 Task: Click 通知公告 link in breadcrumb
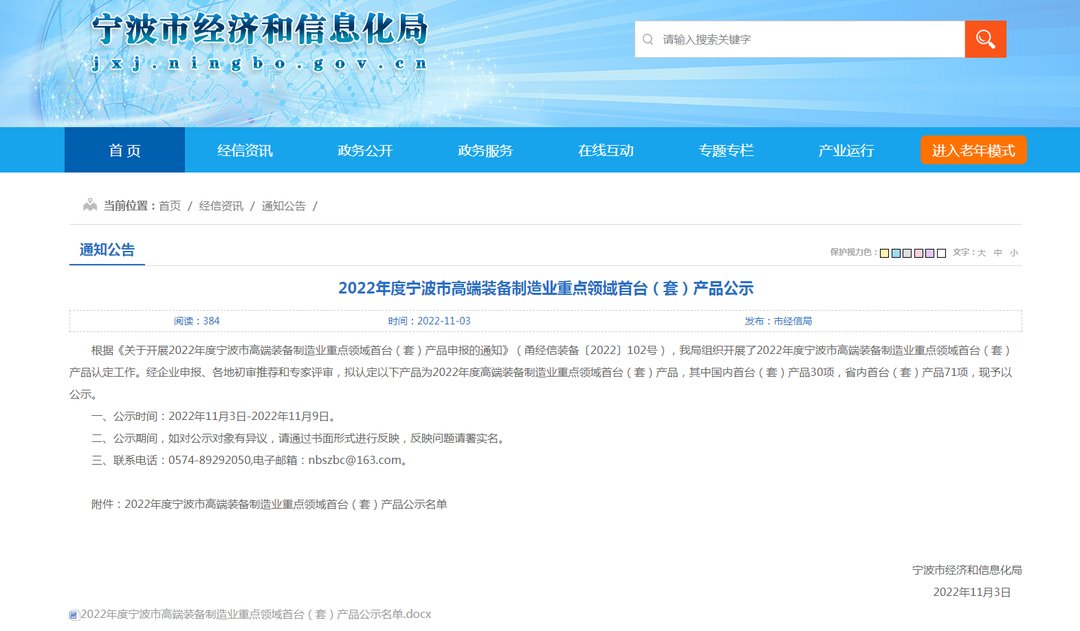[x=283, y=206]
